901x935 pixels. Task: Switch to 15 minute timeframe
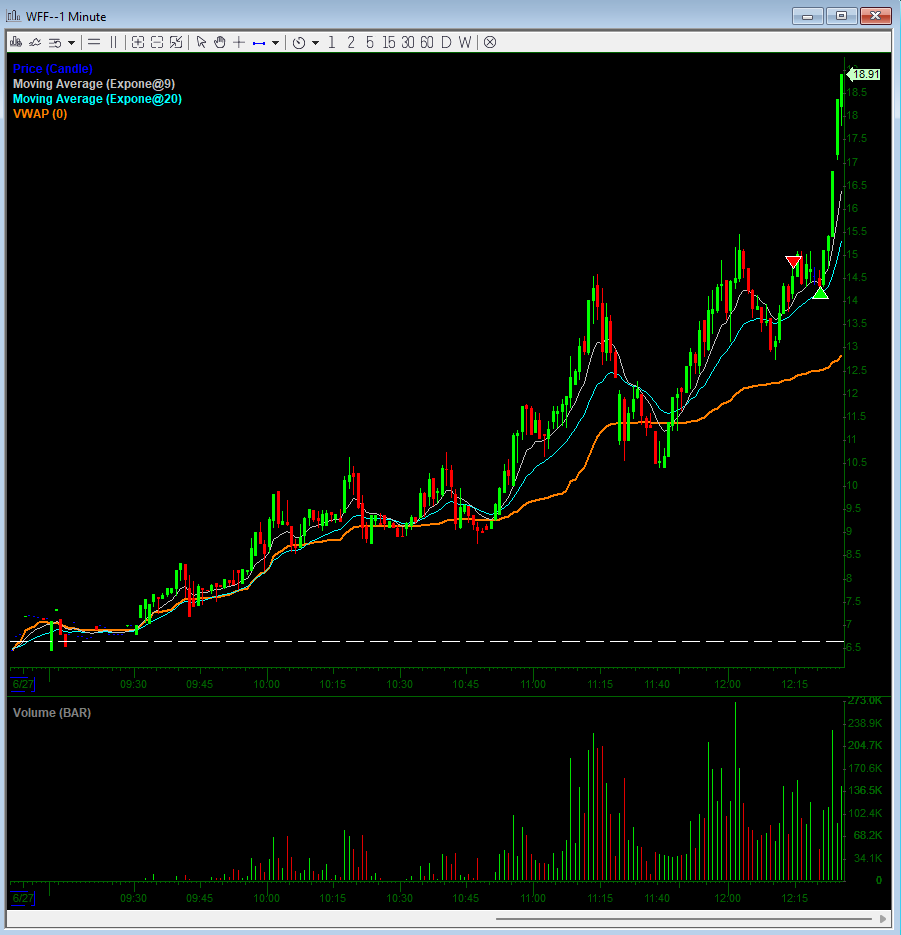point(389,42)
